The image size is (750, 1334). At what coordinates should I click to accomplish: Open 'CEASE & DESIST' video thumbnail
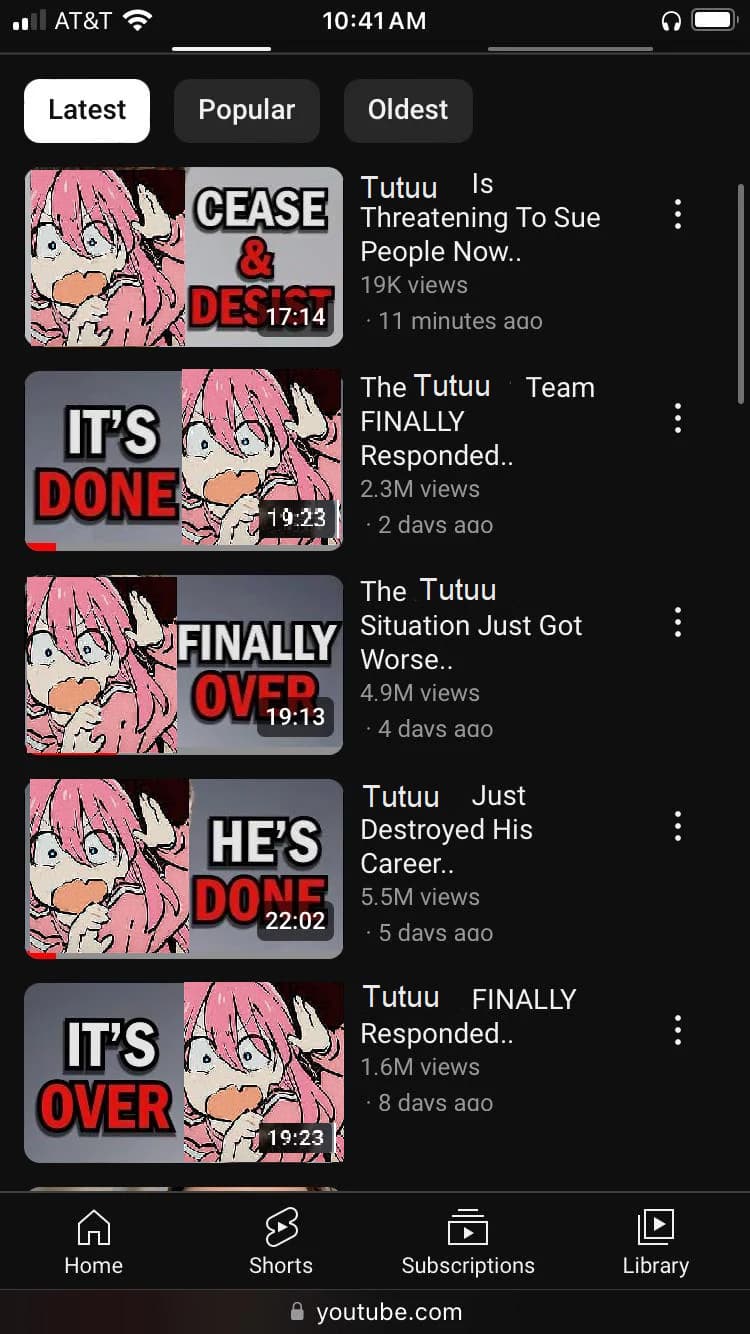(x=184, y=257)
